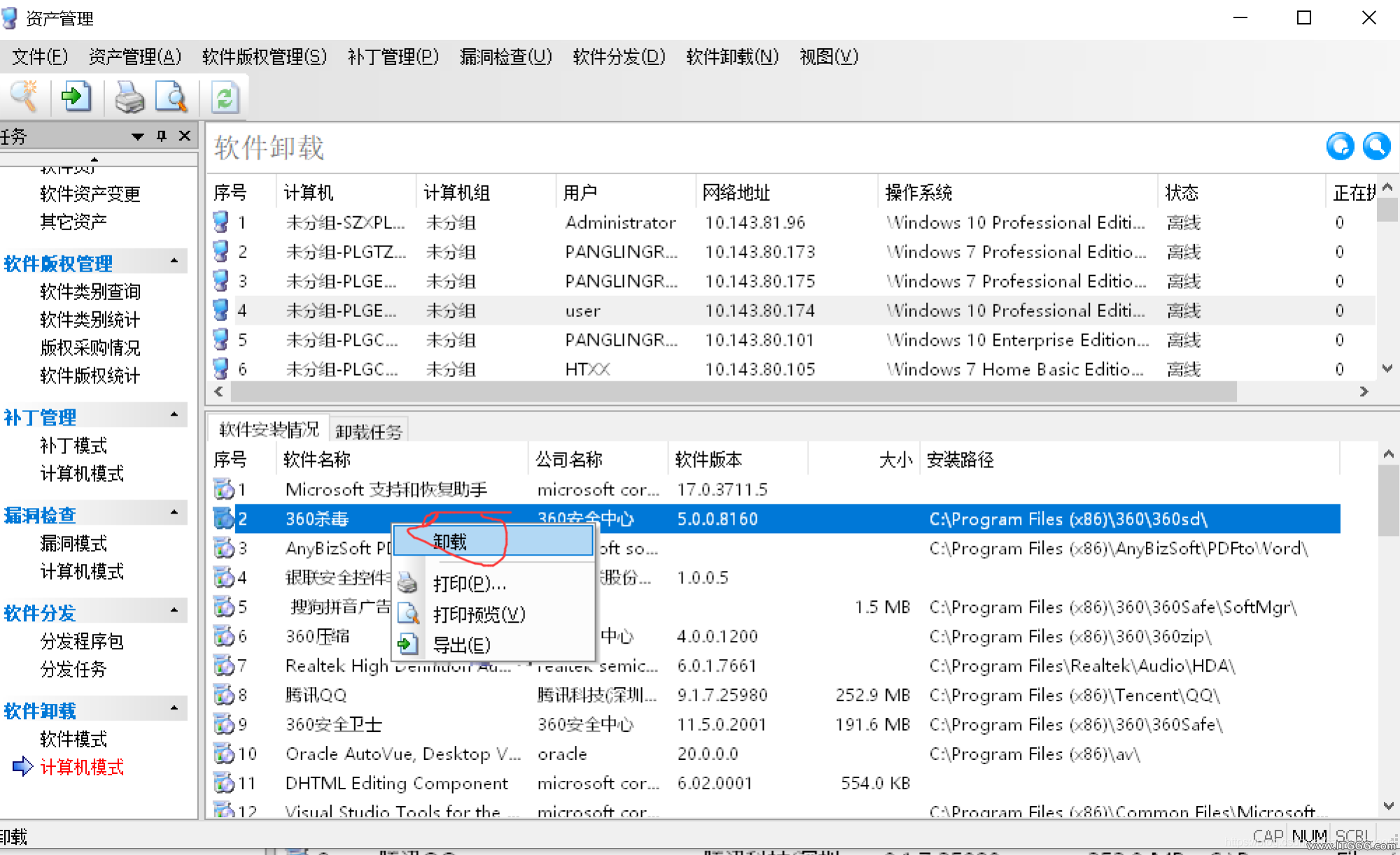1400x855 pixels.
Task: Collapse the 漏洞检查 section
Action: pos(174,513)
